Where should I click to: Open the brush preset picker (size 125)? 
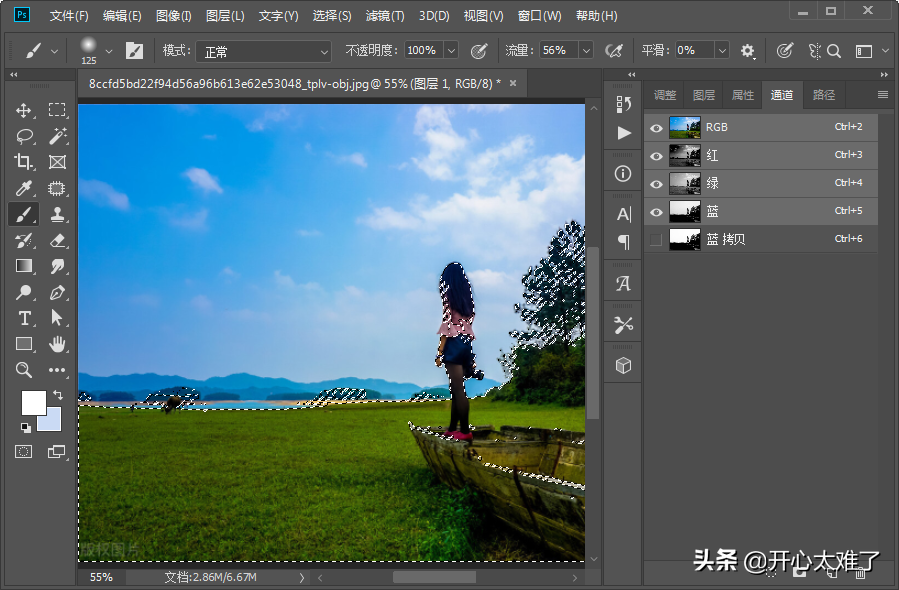pyautogui.click(x=95, y=50)
